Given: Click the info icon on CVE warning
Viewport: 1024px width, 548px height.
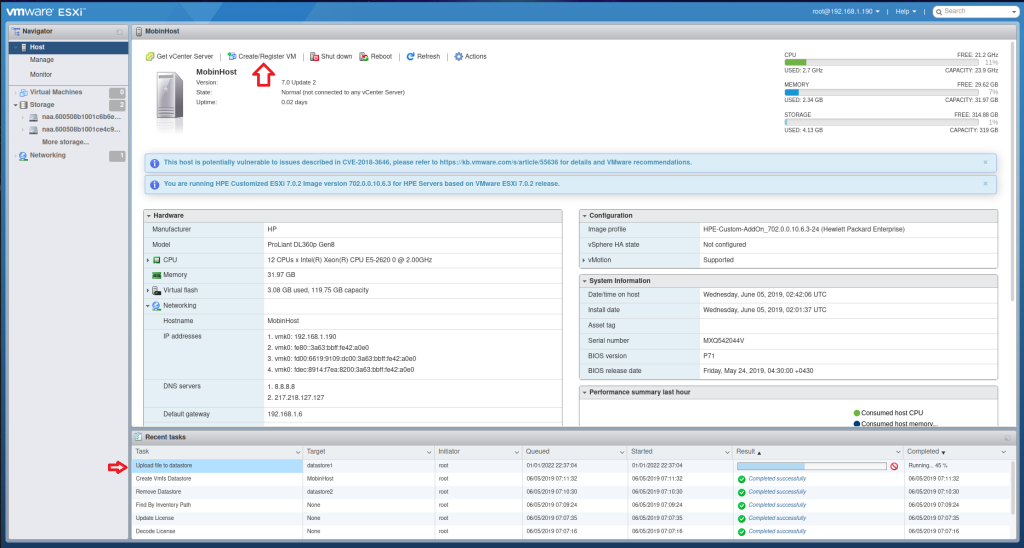Looking at the screenshot, I should (154, 163).
